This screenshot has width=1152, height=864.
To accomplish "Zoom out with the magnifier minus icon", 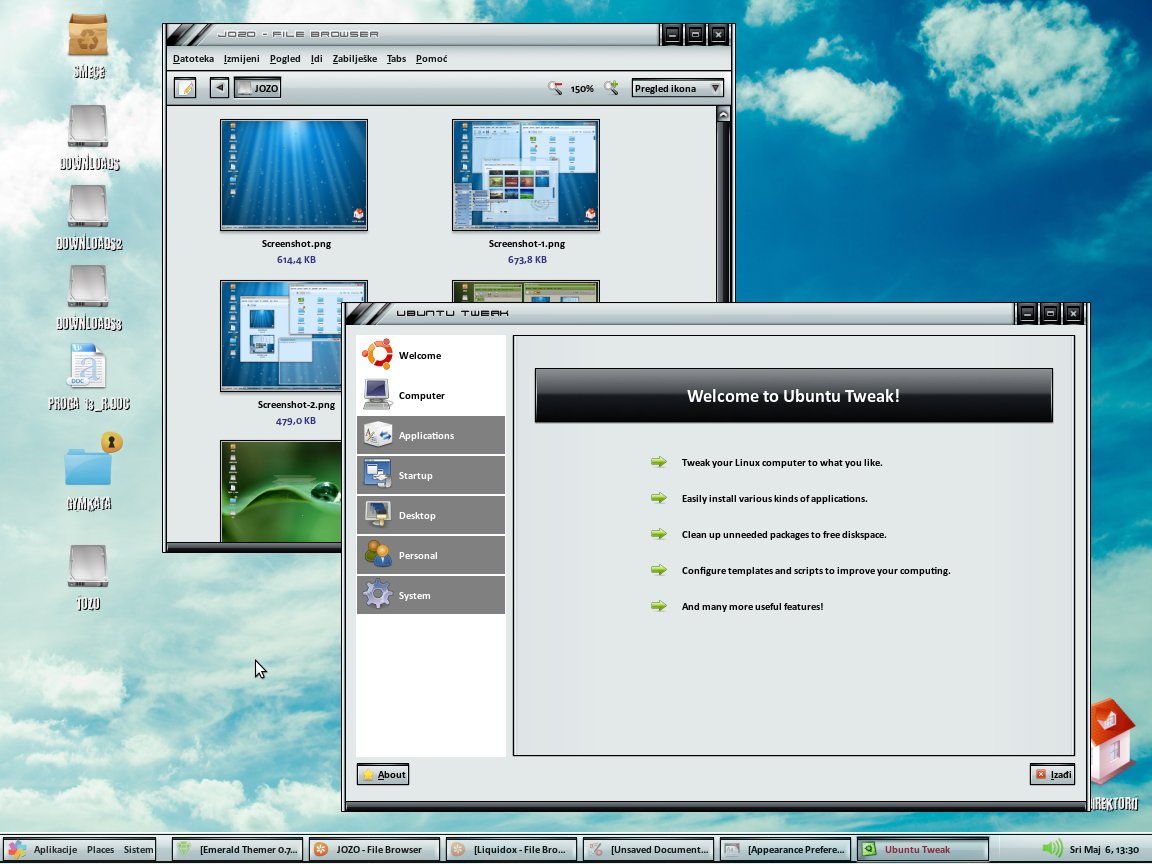I will (555, 88).
